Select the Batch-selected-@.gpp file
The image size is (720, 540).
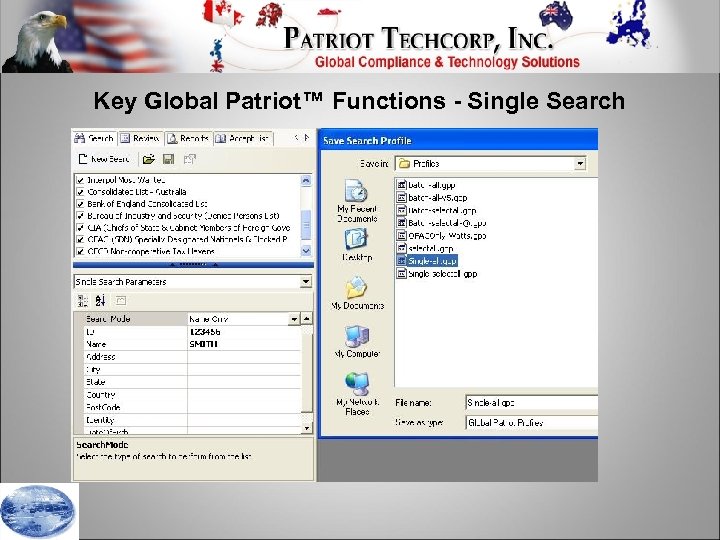coord(441,223)
